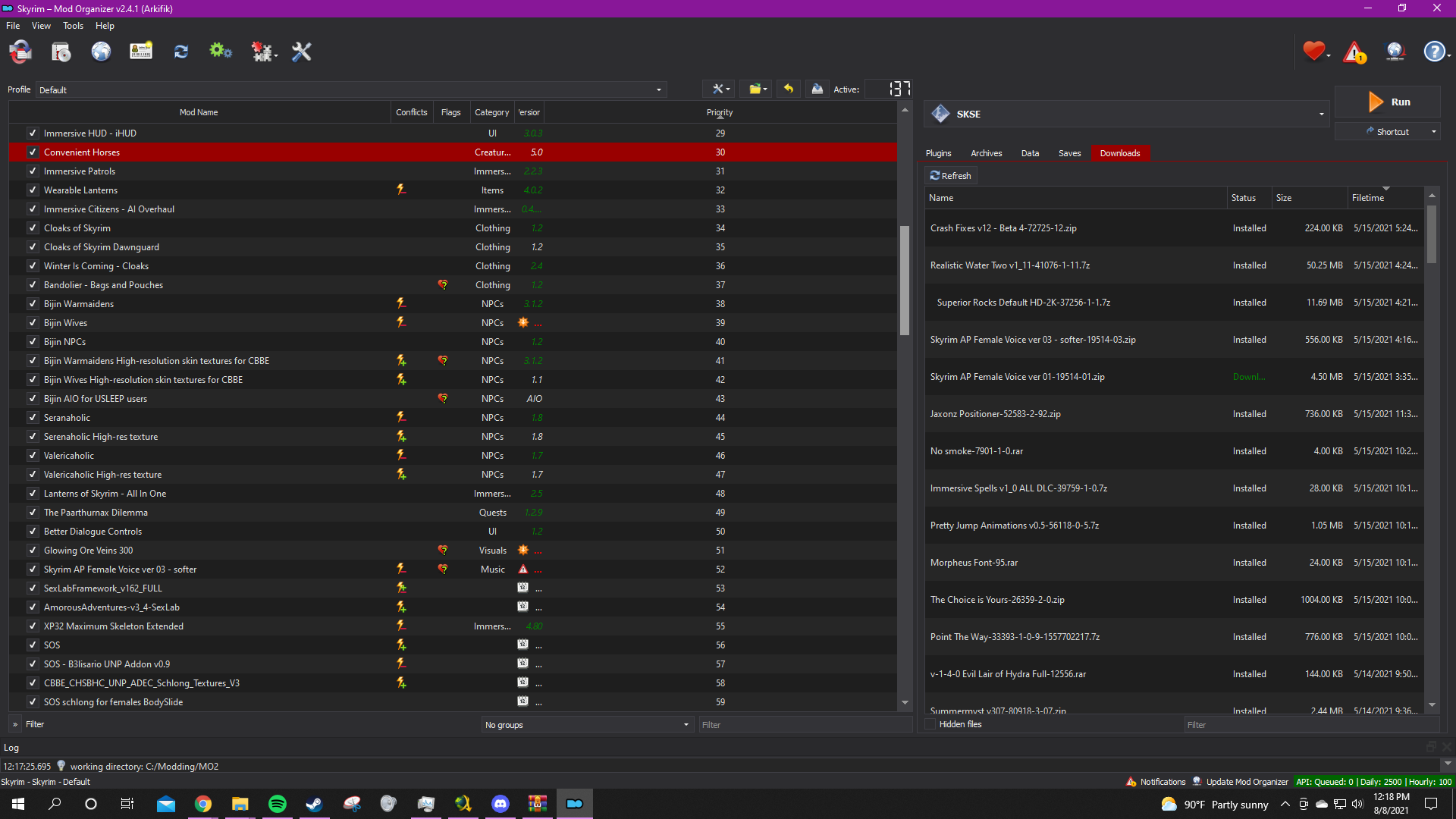Image resolution: width=1456 pixels, height=819 pixels.
Task: Disable the Bijin NPCs mod checkbox
Action: point(33,341)
